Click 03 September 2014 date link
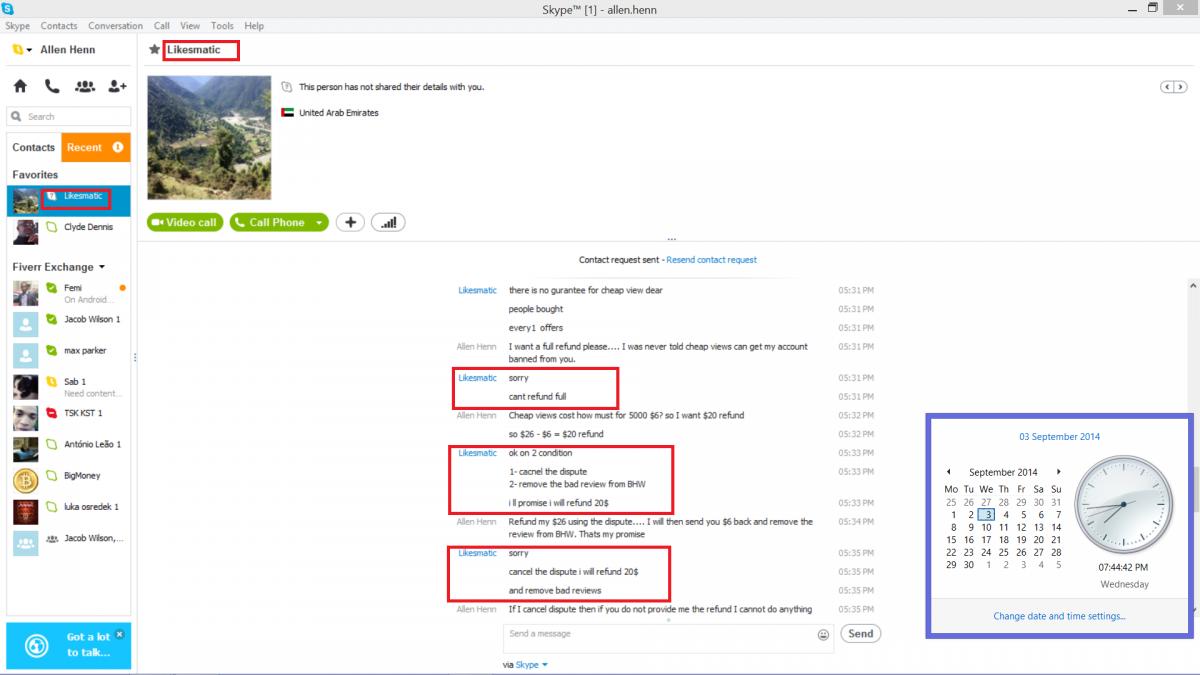 [1059, 437]
